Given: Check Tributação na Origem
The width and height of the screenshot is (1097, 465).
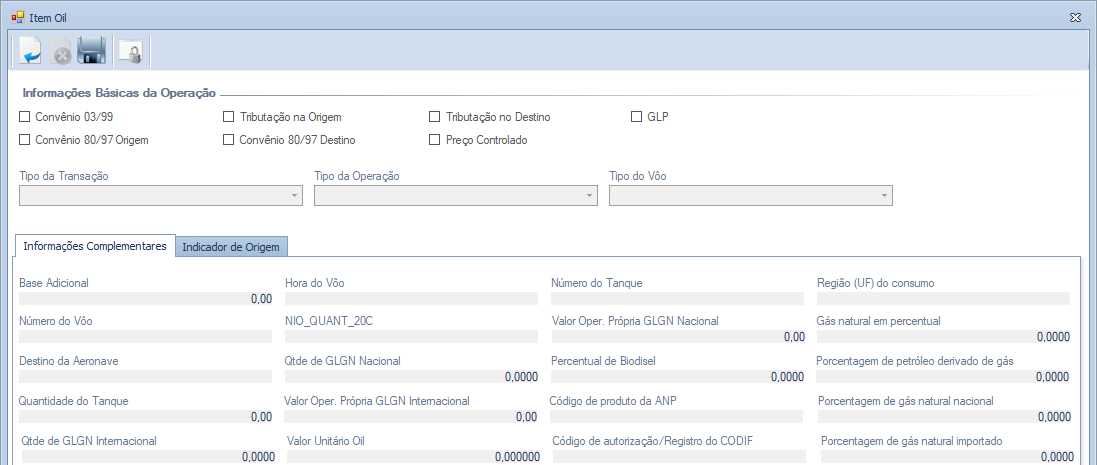Looking at the screenshot, I should click(229, 117).
